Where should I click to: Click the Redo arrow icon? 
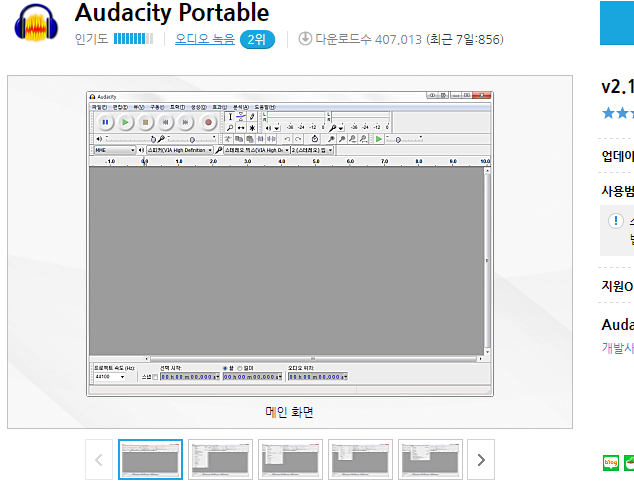click(x=298, y=139)
